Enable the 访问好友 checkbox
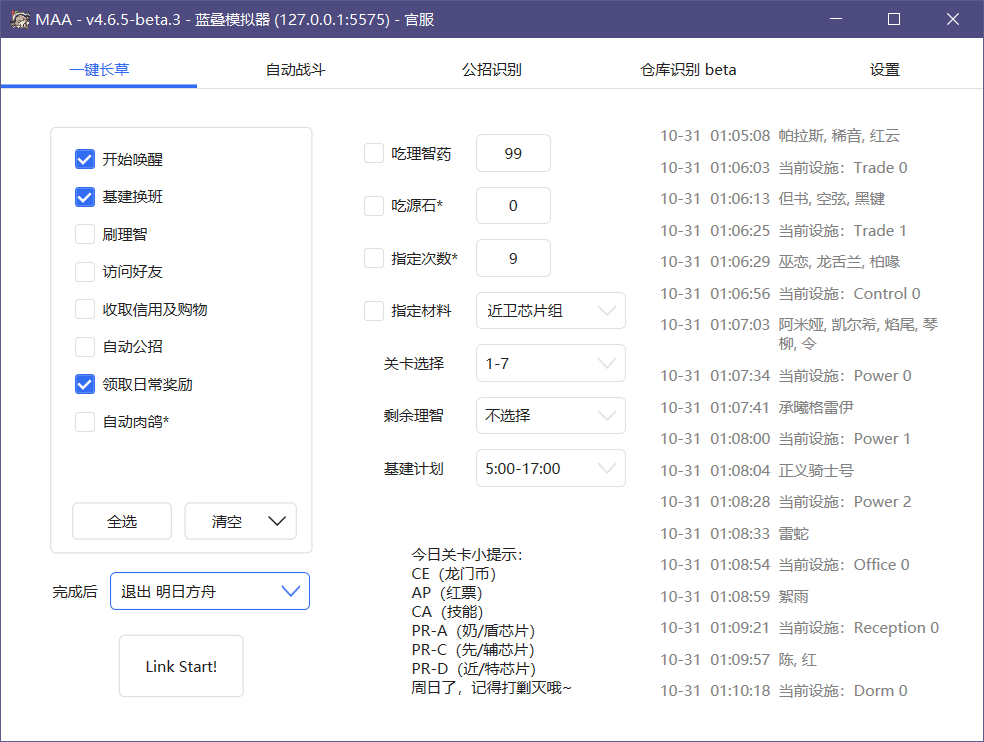 point(85,272)
